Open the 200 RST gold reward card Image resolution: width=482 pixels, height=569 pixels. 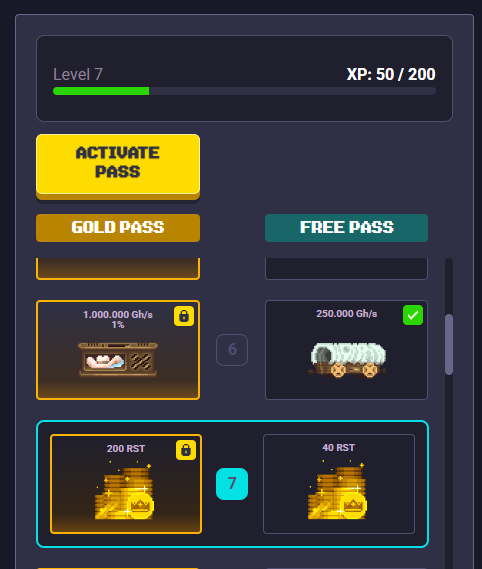coord(126,484)
